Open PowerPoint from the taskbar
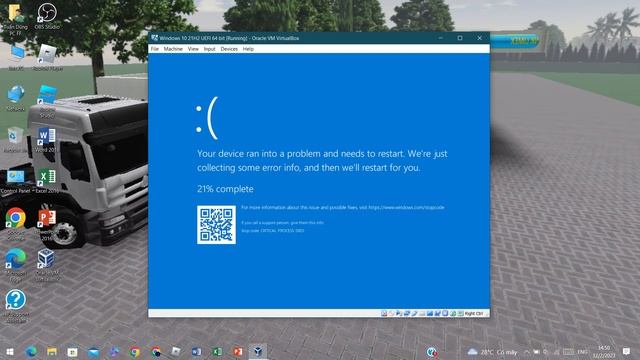 click(x=238, y=351)
